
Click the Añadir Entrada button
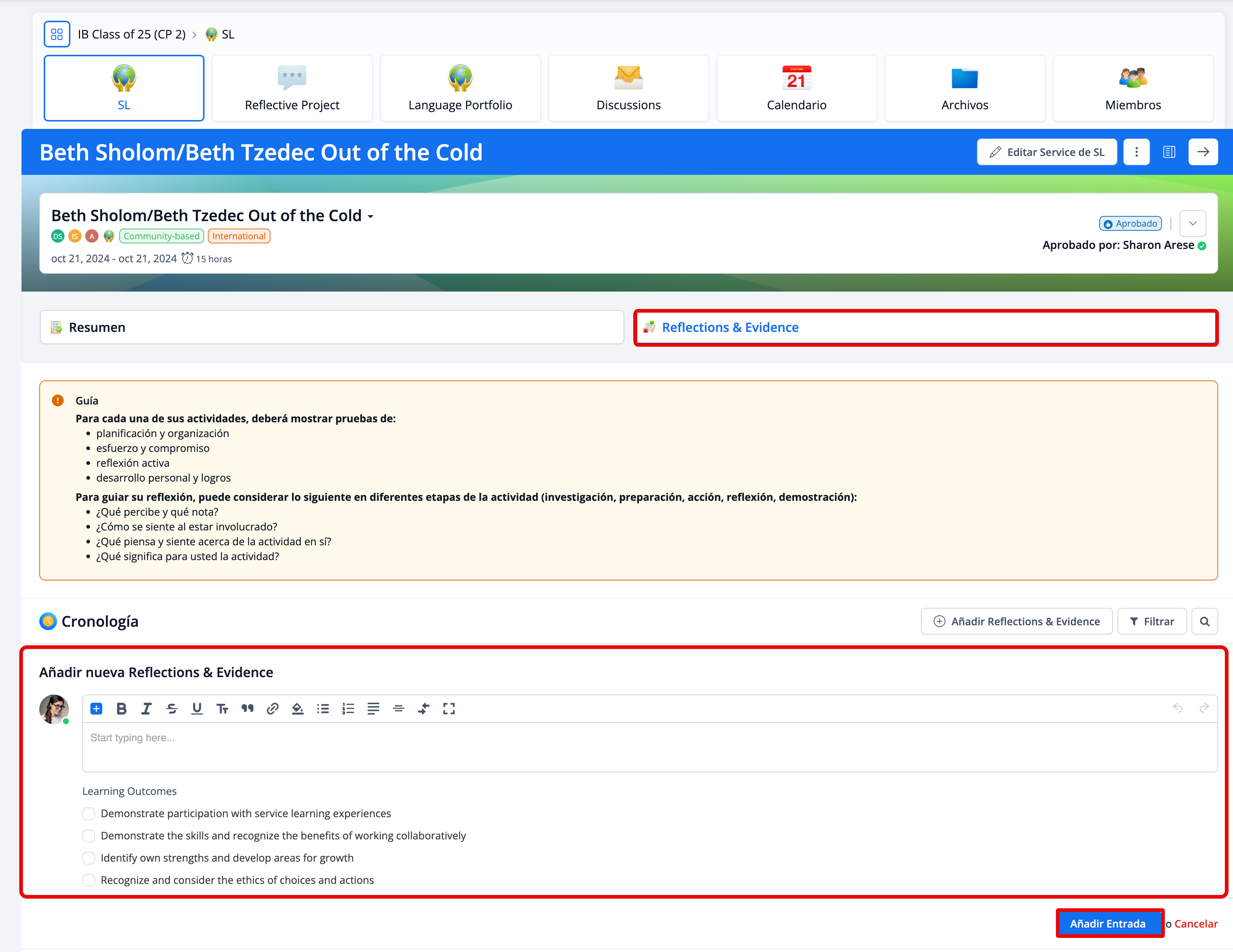click(x=1108, y=923)
